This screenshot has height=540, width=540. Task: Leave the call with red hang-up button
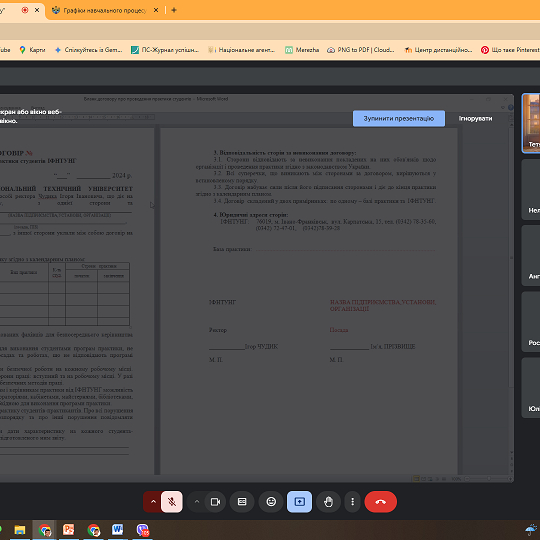pyautogui.click(x=381, y=502)
